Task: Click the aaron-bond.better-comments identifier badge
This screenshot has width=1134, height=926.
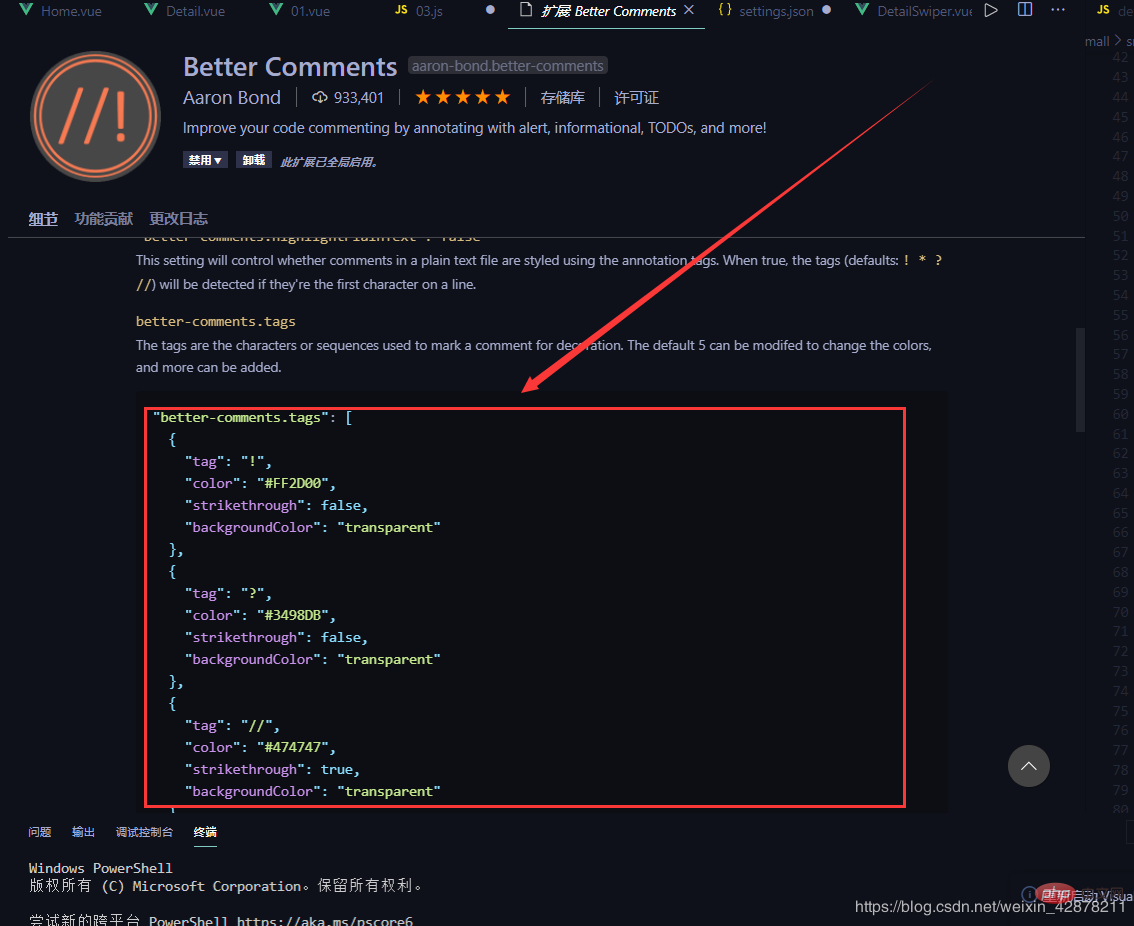Action: (x=508, y=66)
